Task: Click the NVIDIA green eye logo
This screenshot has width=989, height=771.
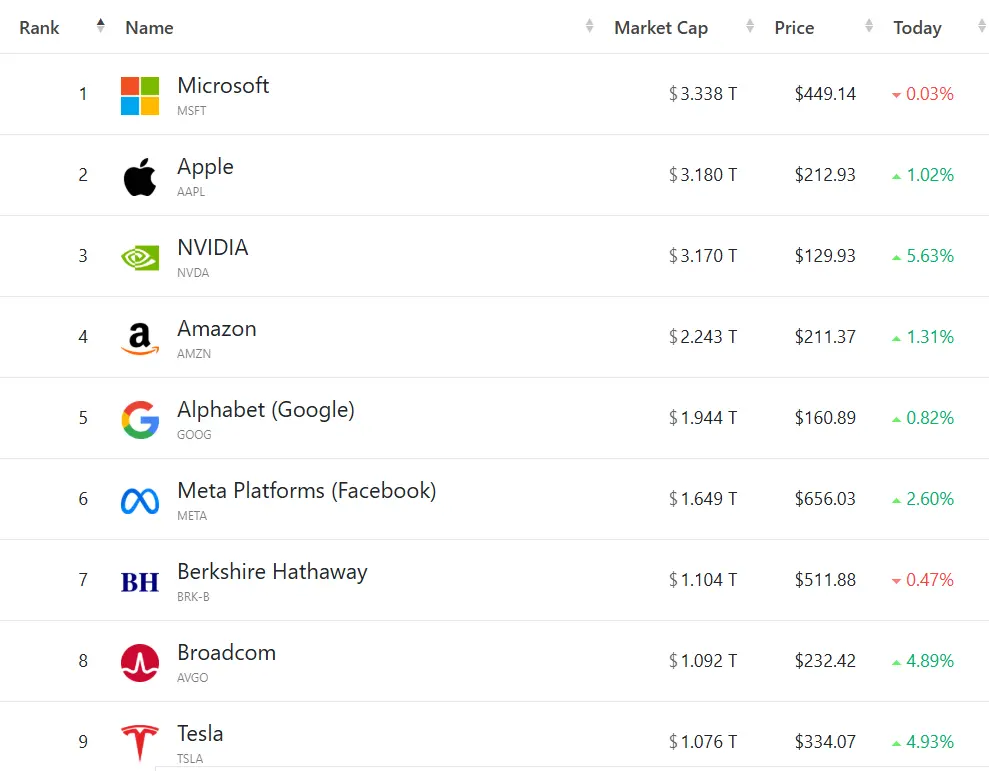Action: pos(140,257)
